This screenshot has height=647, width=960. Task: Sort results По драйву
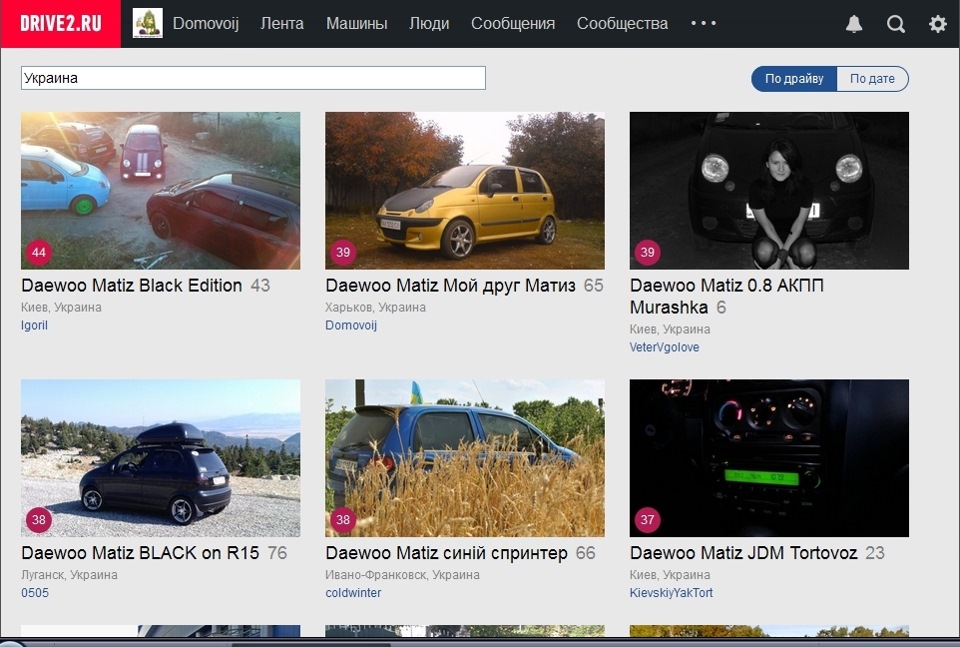coord(794,79)
